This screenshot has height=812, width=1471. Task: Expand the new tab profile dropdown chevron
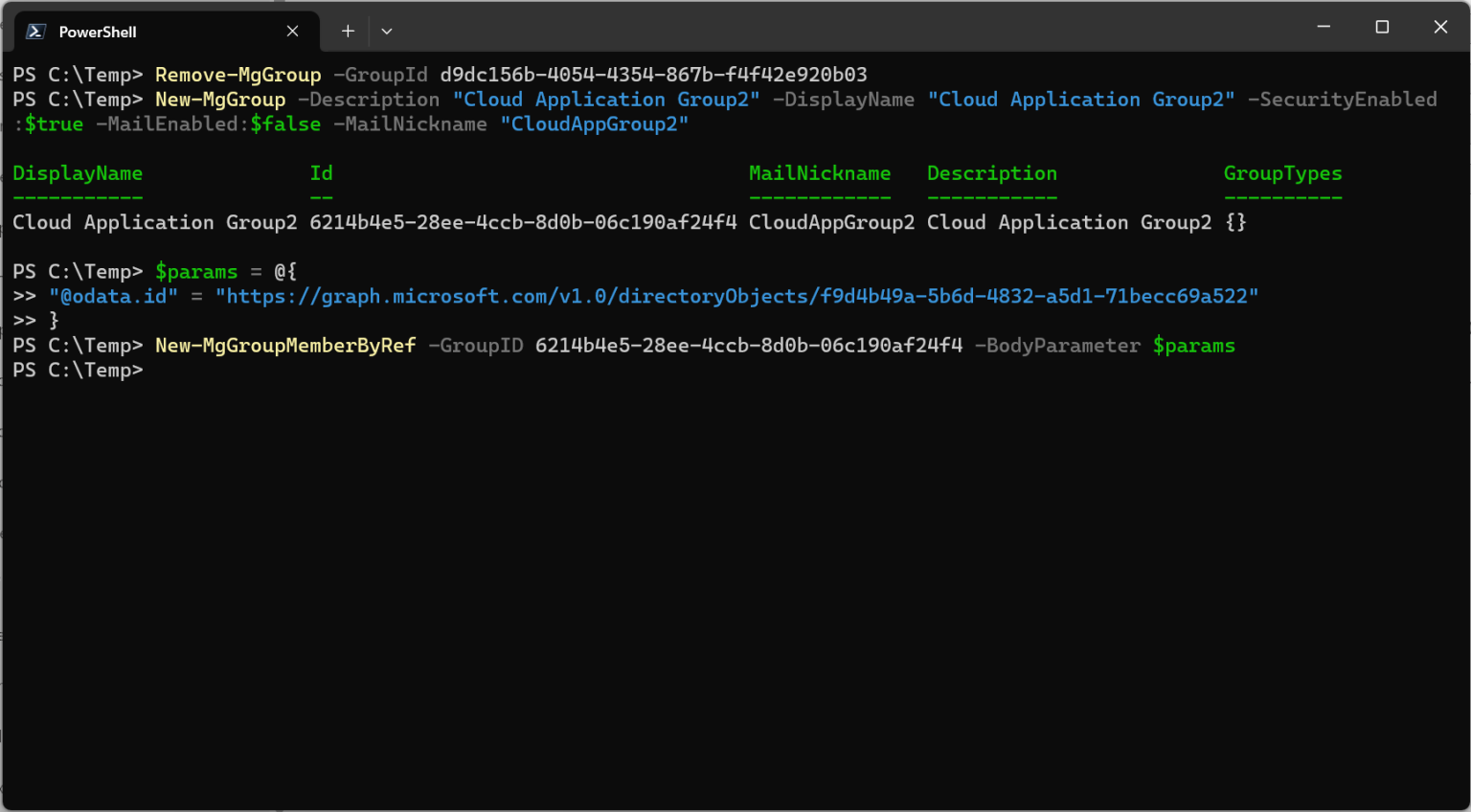click(387, 32)
